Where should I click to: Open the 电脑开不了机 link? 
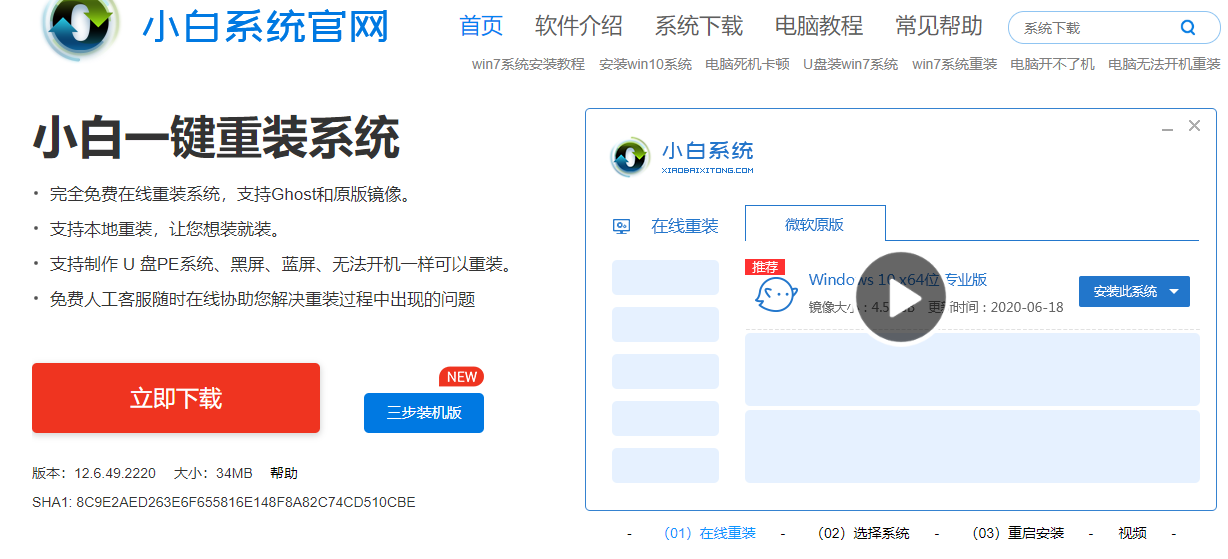[1053, 64]
